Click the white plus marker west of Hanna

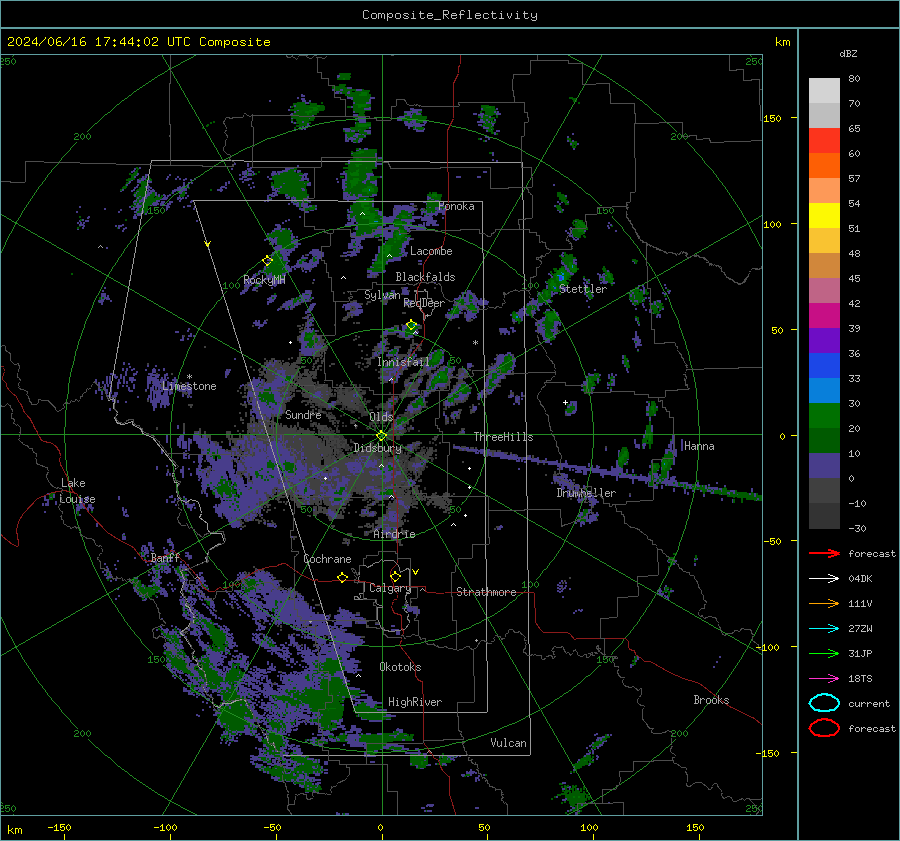click(565, 402)
